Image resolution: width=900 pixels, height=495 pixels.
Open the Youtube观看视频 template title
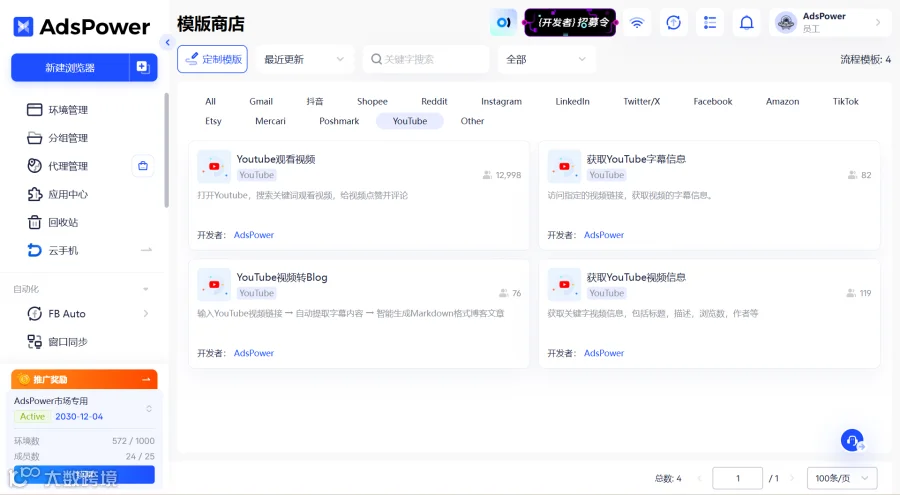click(276, 159)
